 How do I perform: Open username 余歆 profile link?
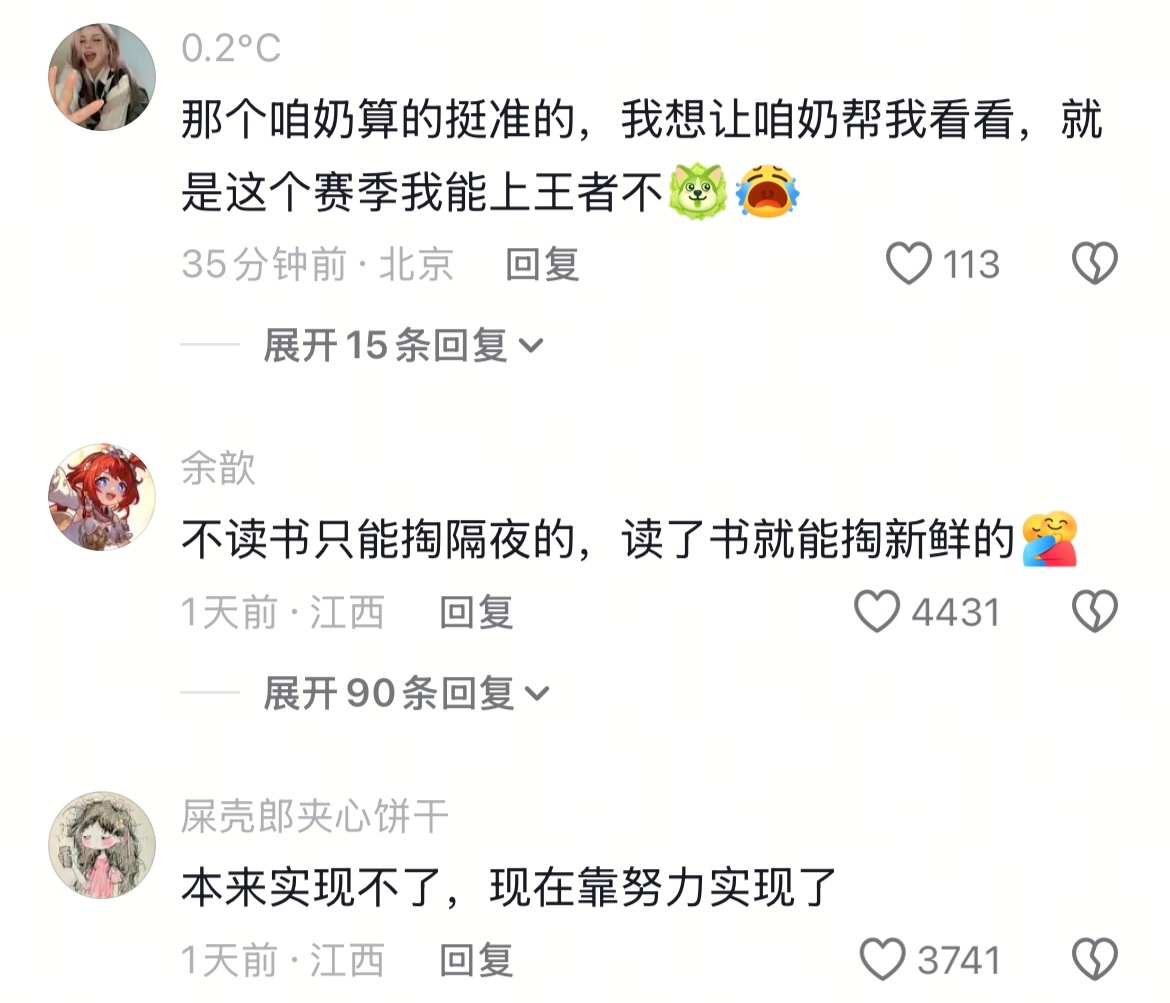(218, 469)
